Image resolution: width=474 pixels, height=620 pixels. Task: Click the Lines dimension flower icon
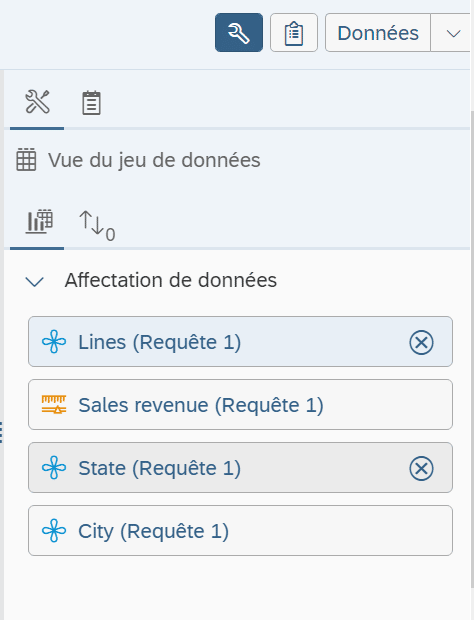tap(54, 342)
